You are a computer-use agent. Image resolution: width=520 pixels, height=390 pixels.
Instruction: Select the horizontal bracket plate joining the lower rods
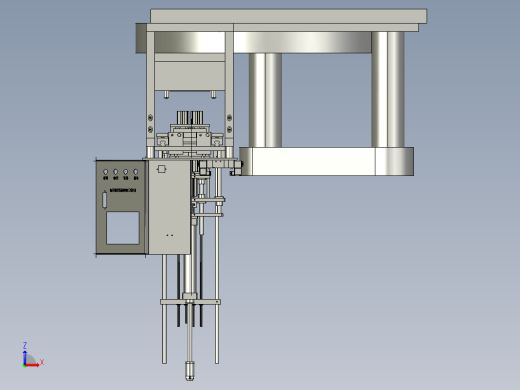(190, 302)
